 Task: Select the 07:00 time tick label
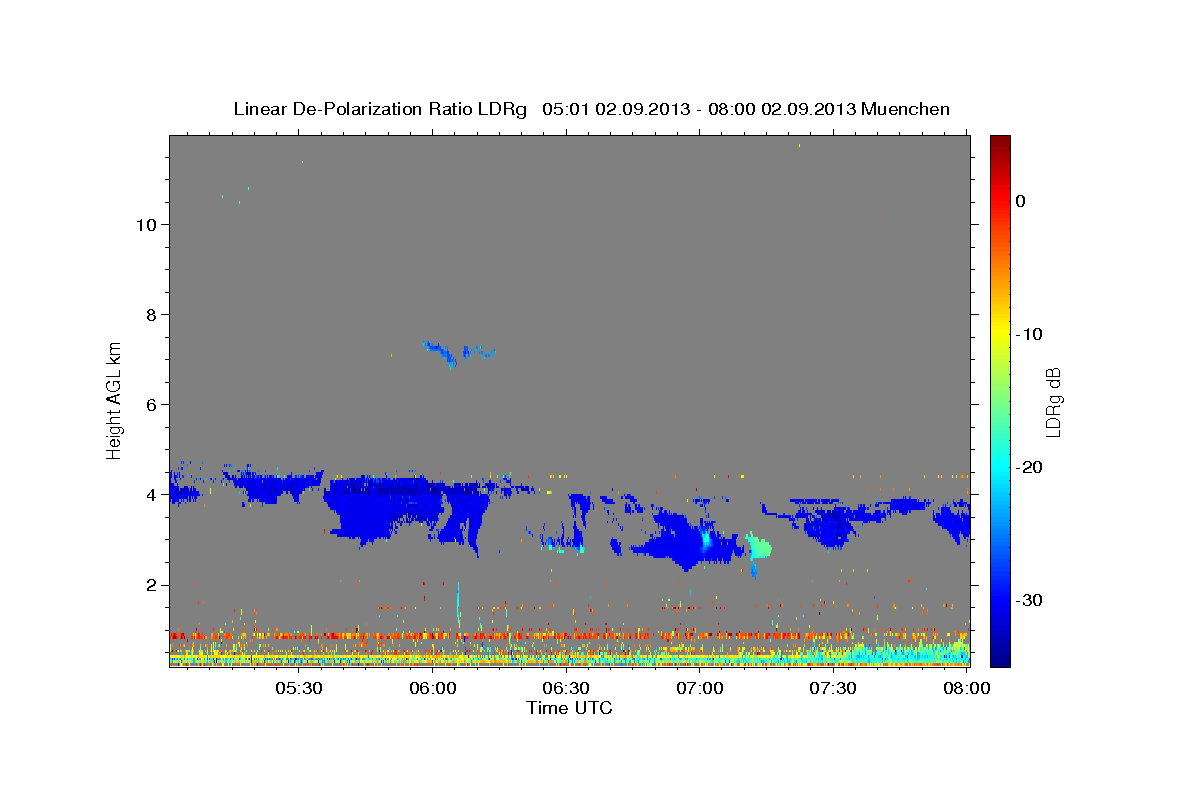point(700,689)
